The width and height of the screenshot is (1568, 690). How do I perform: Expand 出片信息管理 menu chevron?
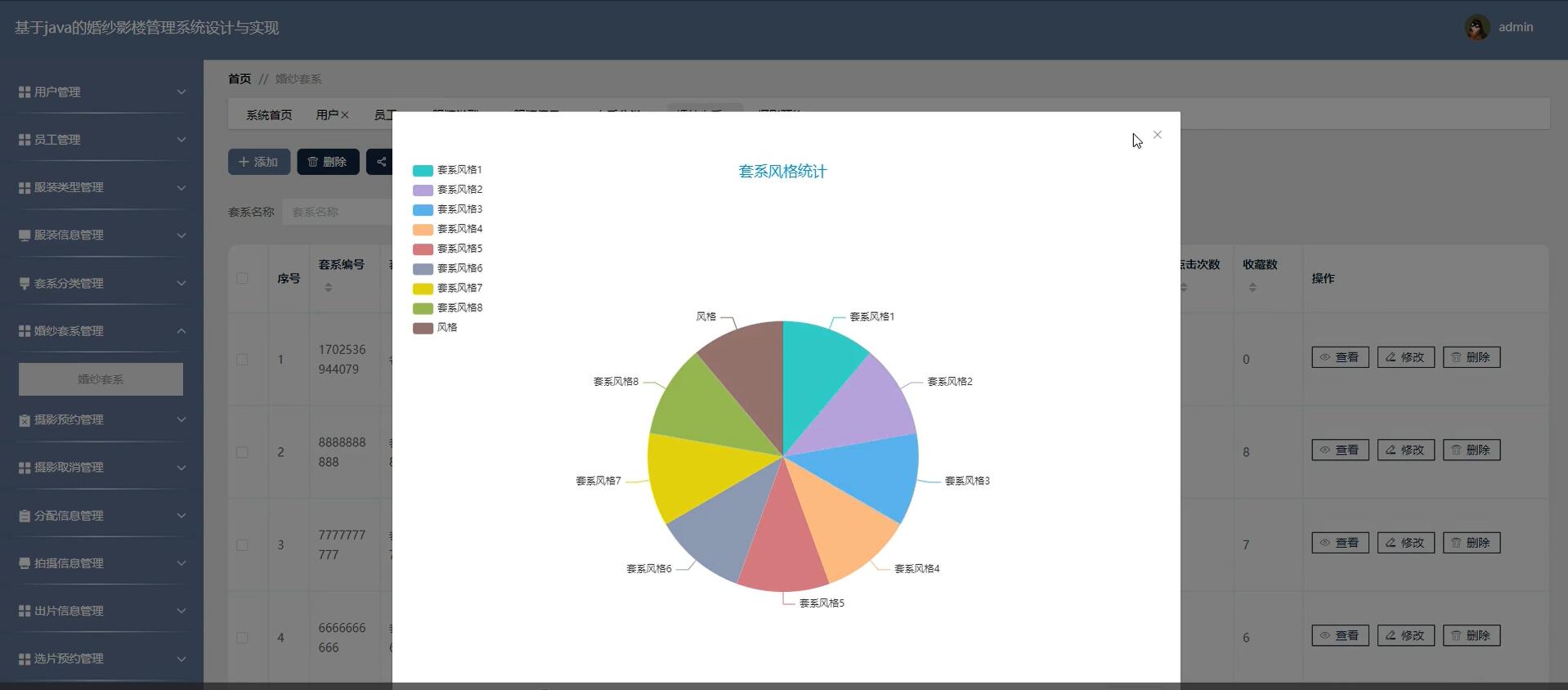click(181, 611)
